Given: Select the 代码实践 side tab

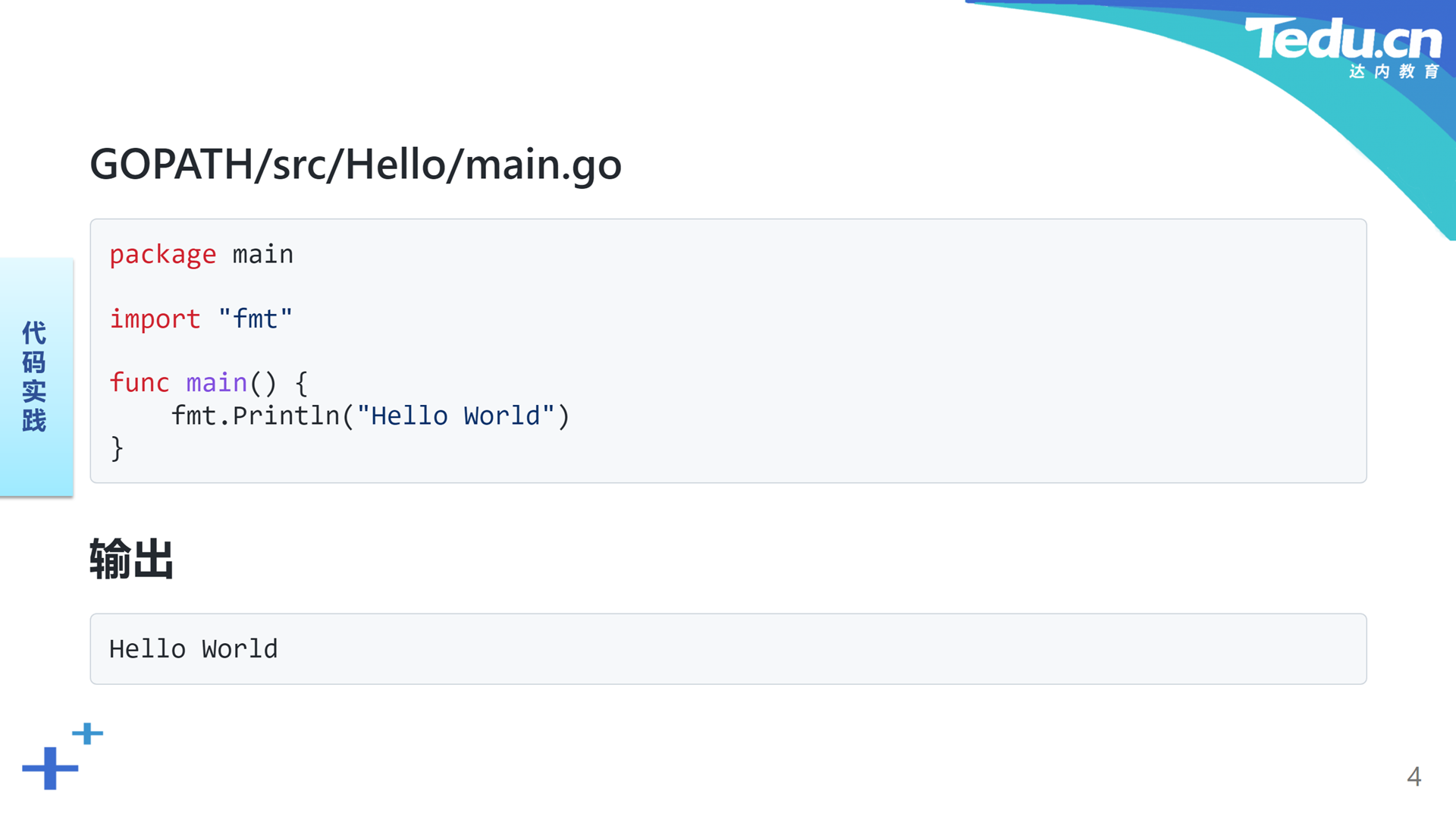Looking at the screenshot, I should [x=36, y=377].
